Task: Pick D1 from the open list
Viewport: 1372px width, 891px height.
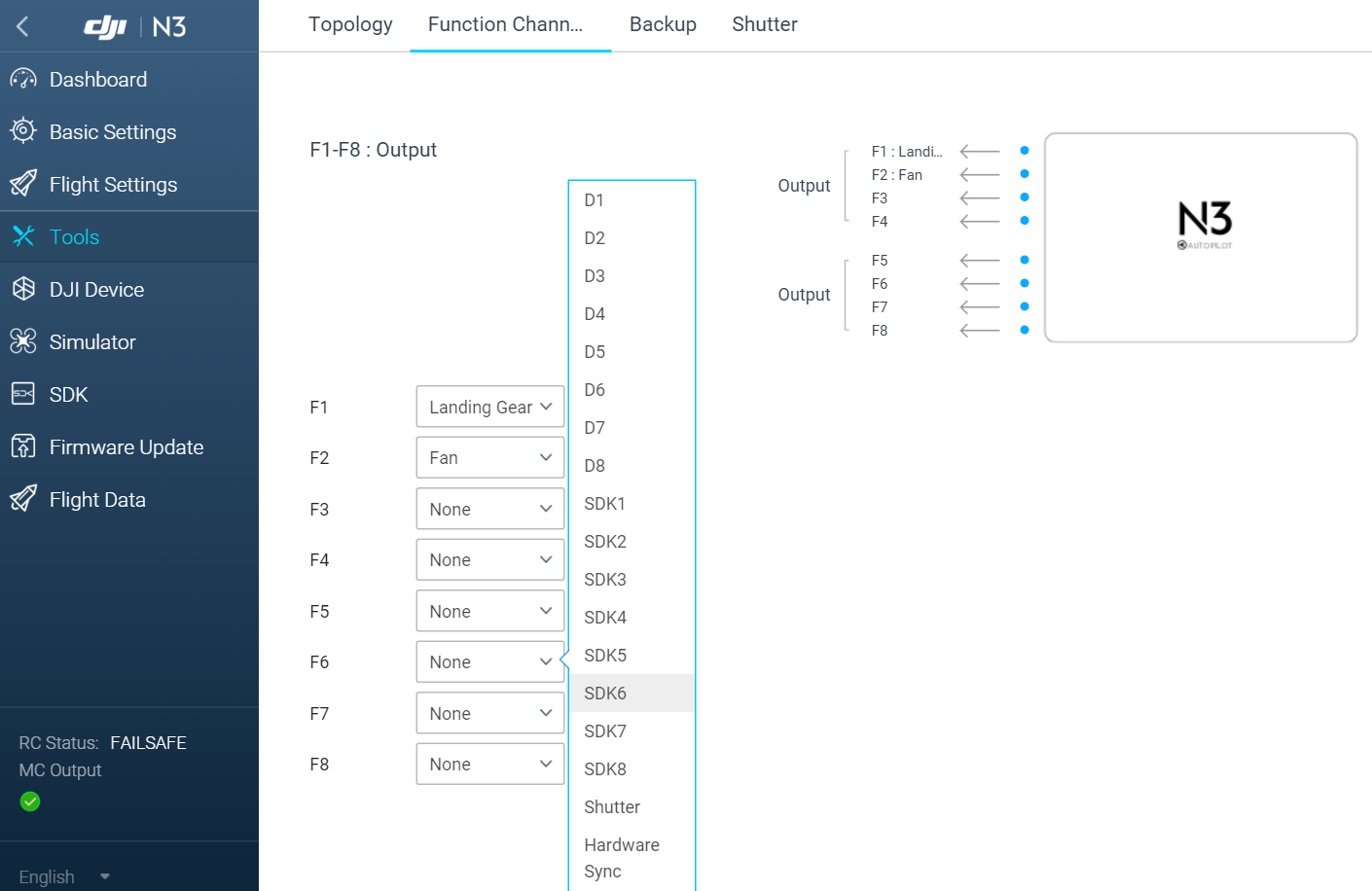Action: coord(595,200)
